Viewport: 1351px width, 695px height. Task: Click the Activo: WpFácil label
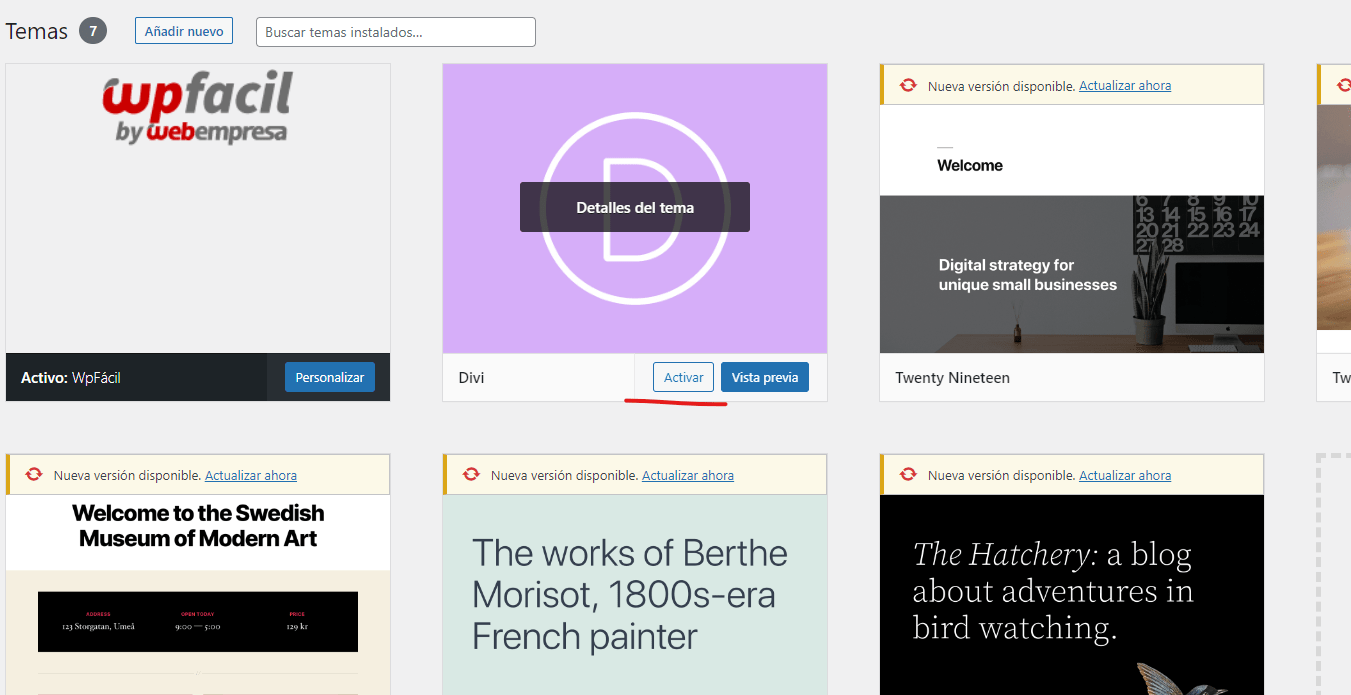tap(71, 378)
